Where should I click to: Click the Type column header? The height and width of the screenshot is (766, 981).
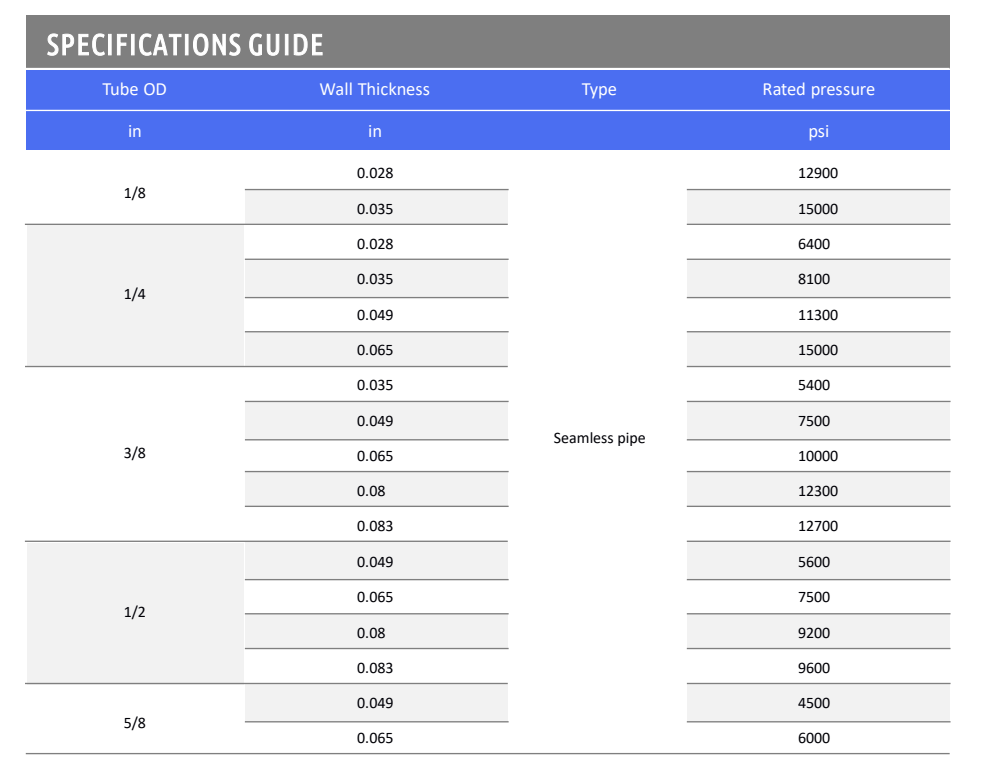599,89
